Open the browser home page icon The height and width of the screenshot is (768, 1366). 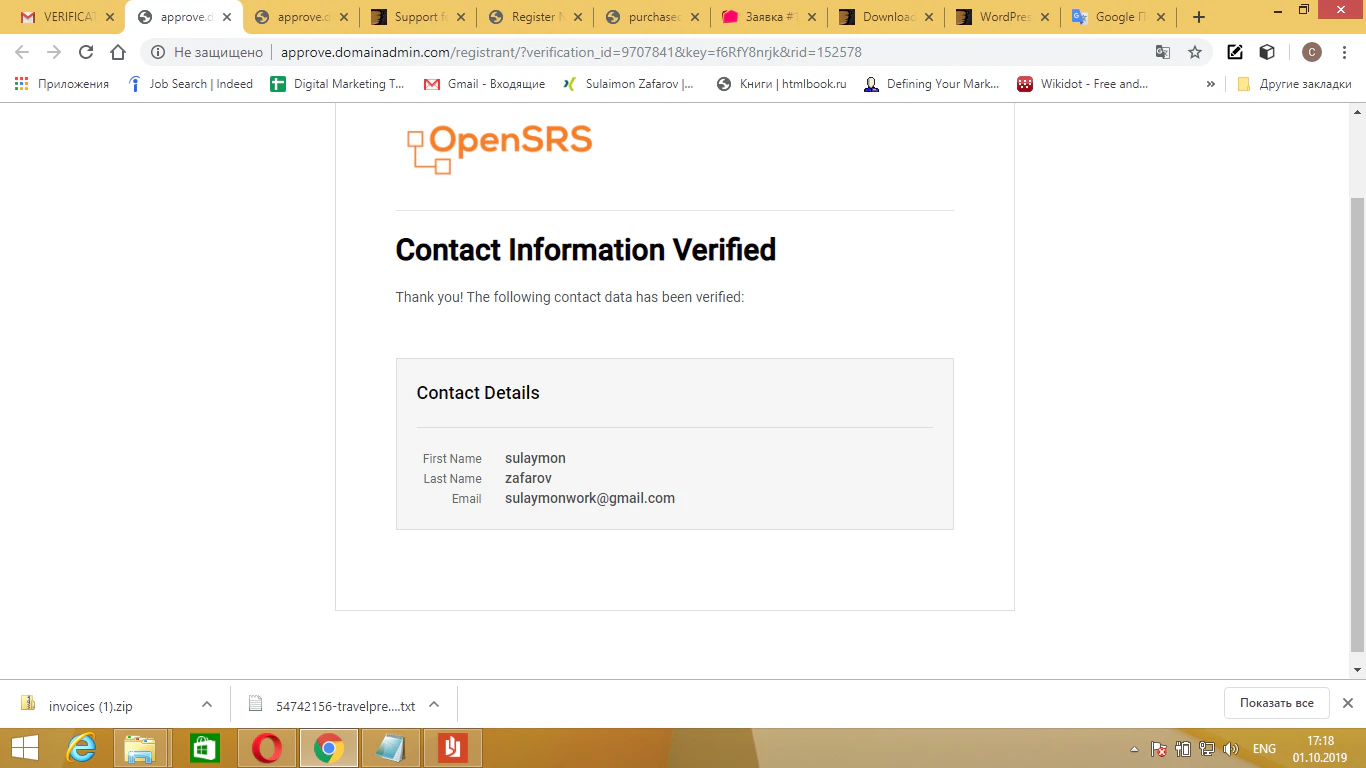point(118,52)
